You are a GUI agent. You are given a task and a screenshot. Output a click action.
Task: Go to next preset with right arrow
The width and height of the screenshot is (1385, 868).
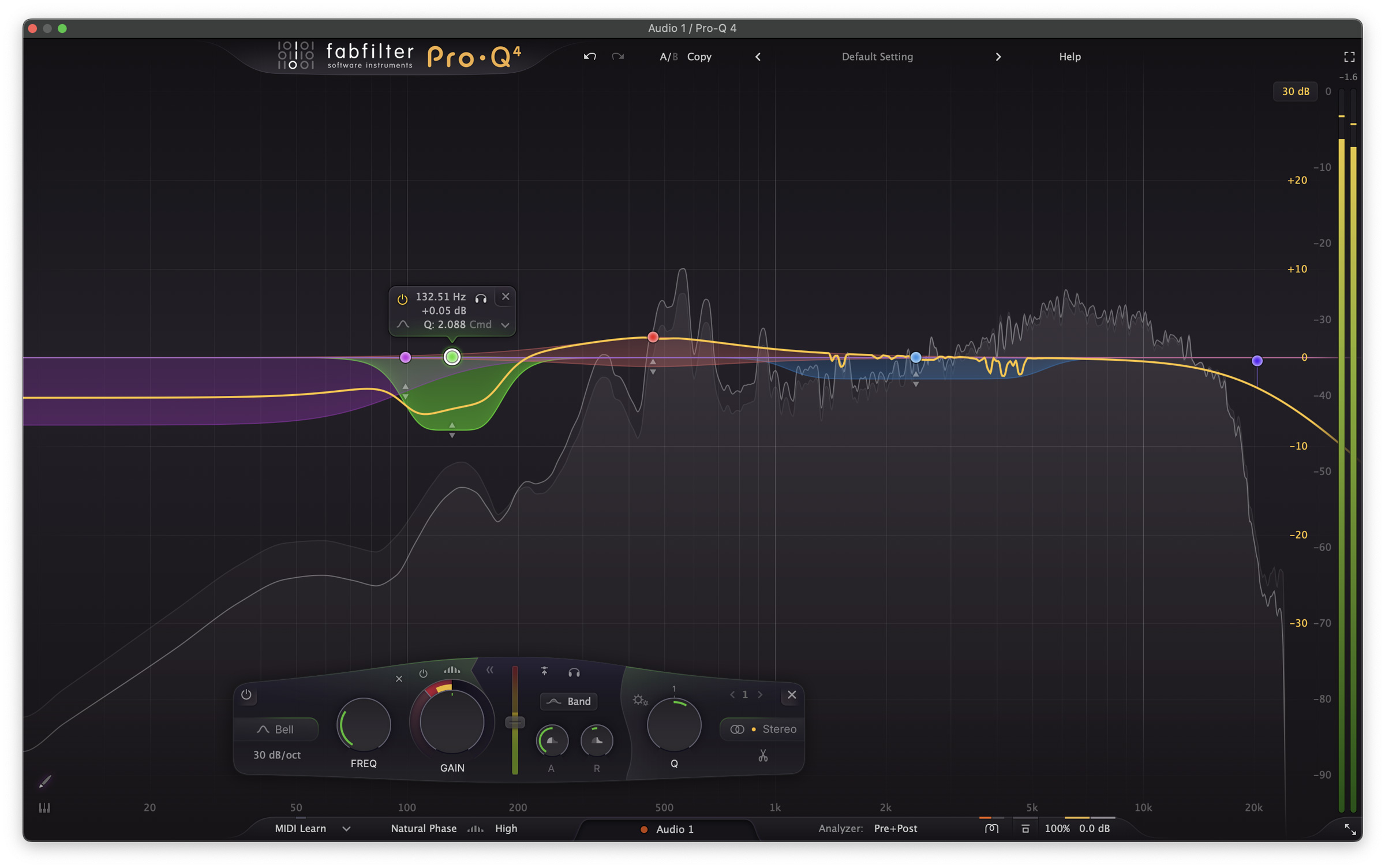(998, 57)
